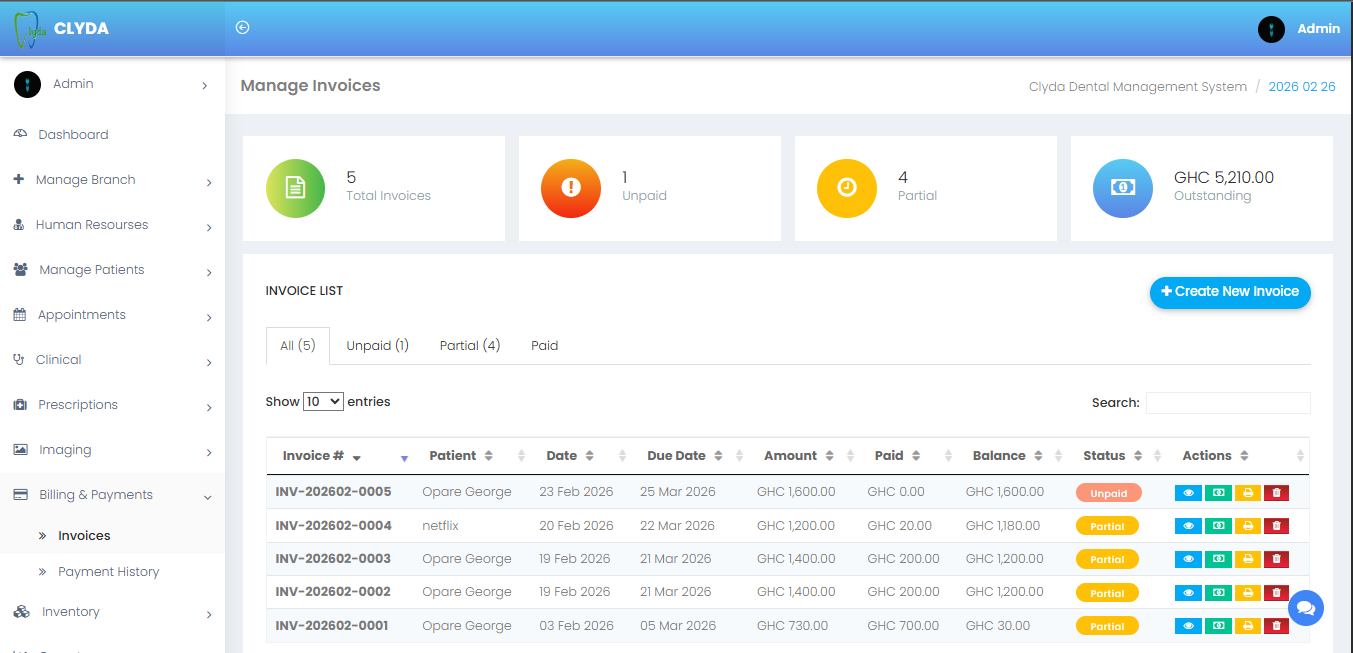The width and height of the screenshot is (1353, 653).
Task: Print invoice INV-202602-0005
Action: pos(1247,493)
